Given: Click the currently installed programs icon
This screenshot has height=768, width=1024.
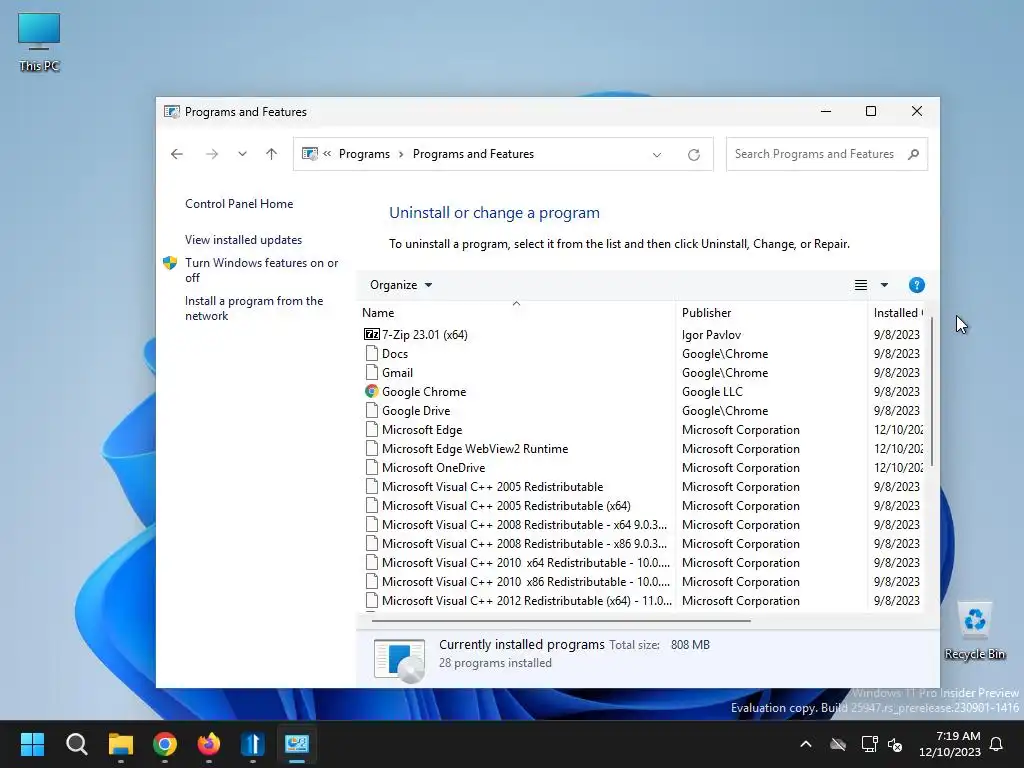Looking at the screenshot, I should 399,660.
